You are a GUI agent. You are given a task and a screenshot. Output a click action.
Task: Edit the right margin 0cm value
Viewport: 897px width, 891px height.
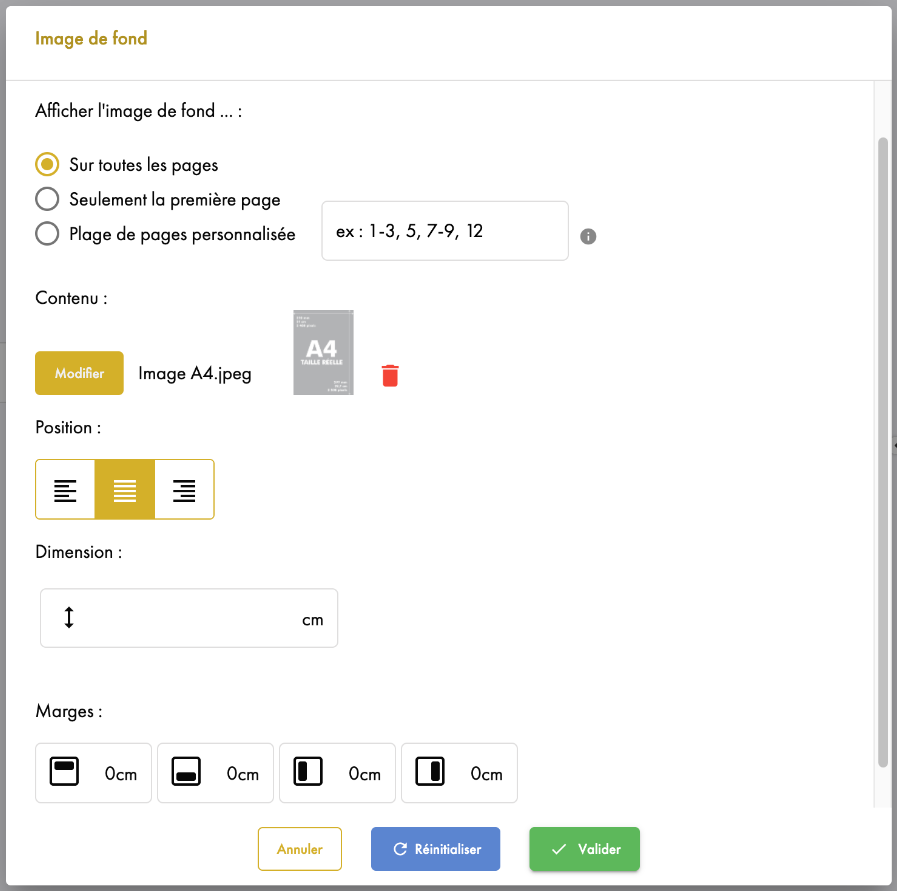click(x=486, y=774)
